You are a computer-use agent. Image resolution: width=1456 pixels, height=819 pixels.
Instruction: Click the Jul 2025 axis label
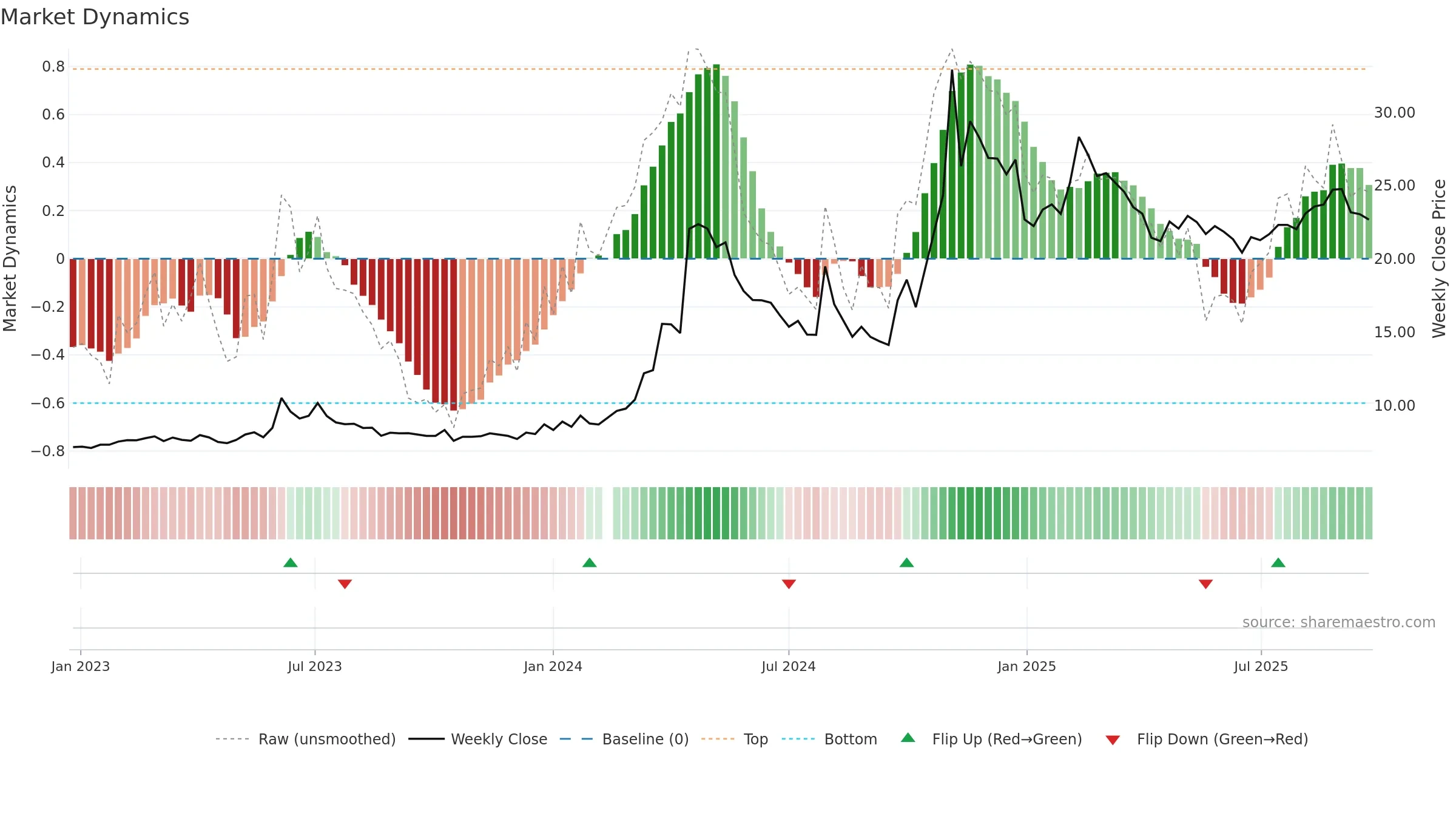1261,666
